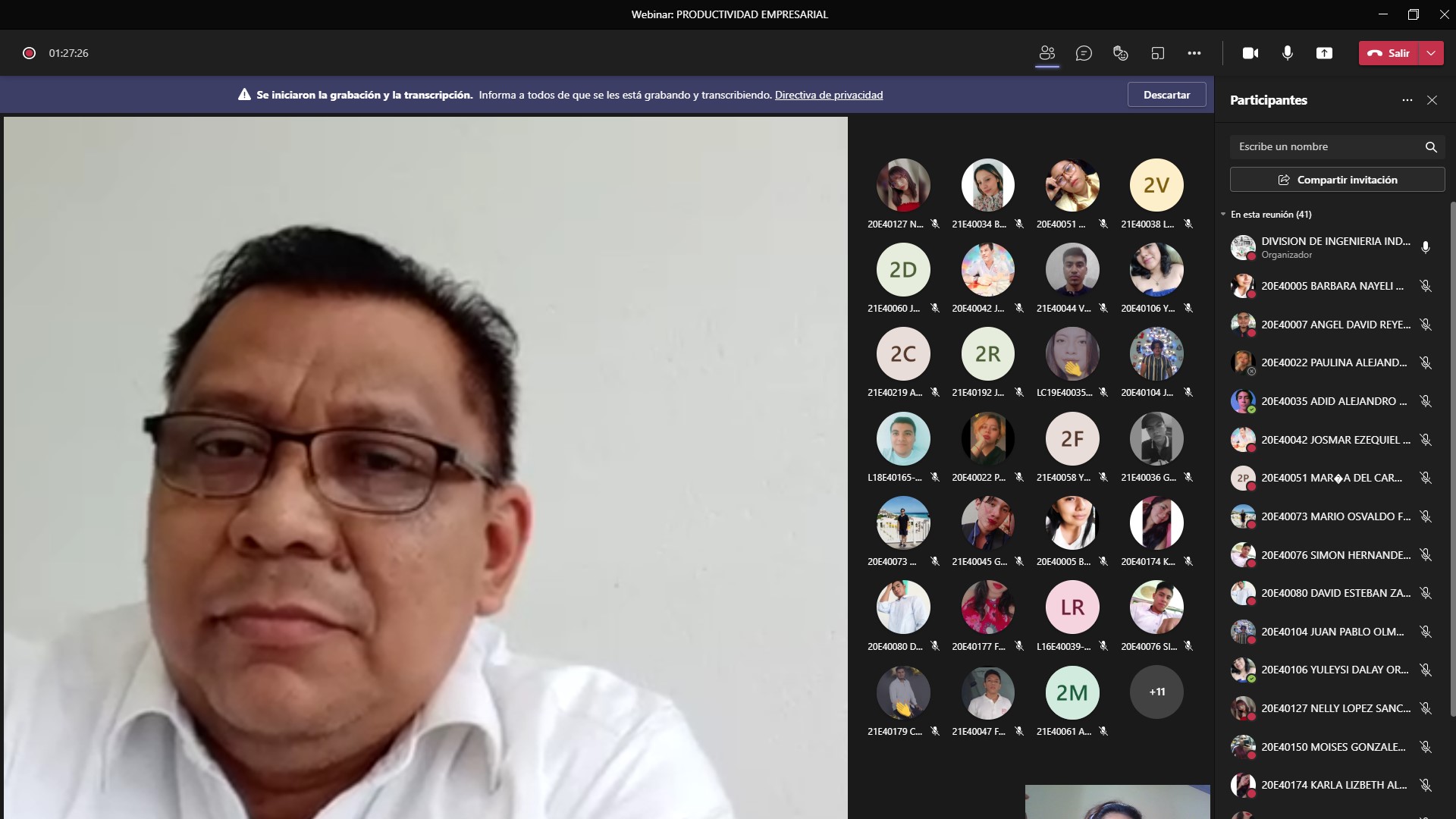Click avatar of participant L18E40165 in grid

pyautogui.click(x=903, y=439)
